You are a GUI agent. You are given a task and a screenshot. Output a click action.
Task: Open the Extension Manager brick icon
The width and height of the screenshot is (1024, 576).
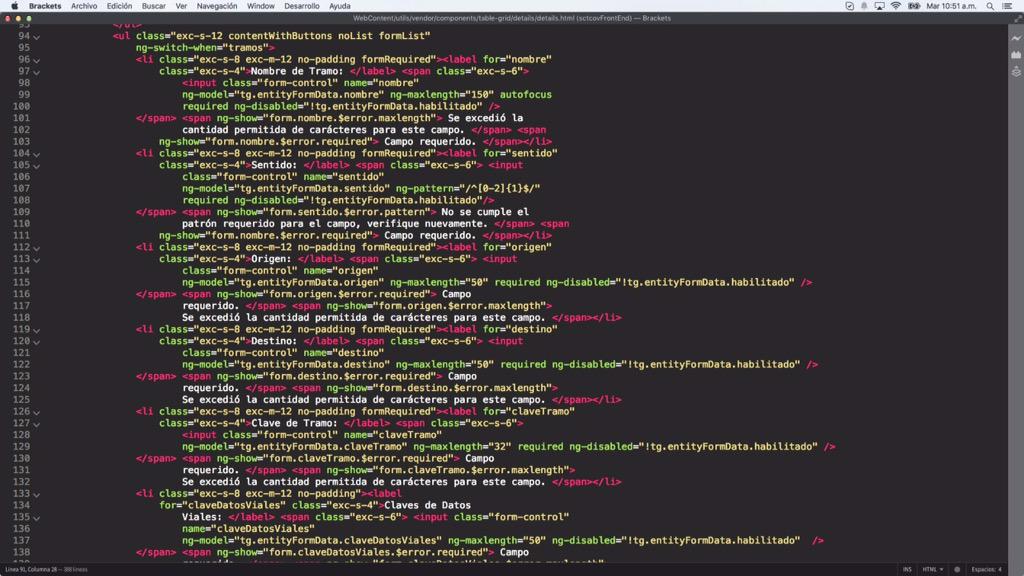click(x=1016, y=55)
